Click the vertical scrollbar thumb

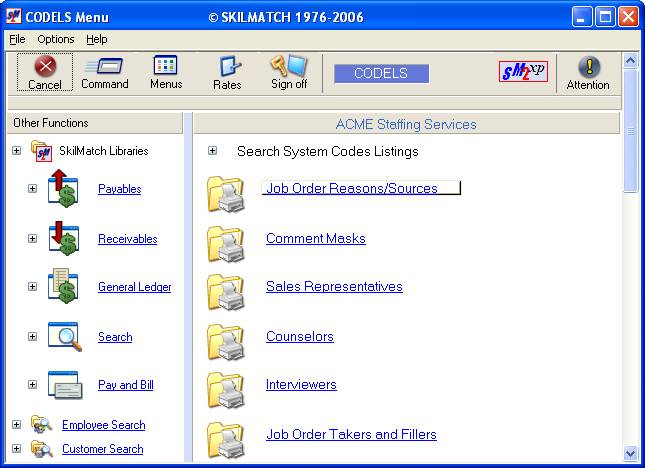630,131
